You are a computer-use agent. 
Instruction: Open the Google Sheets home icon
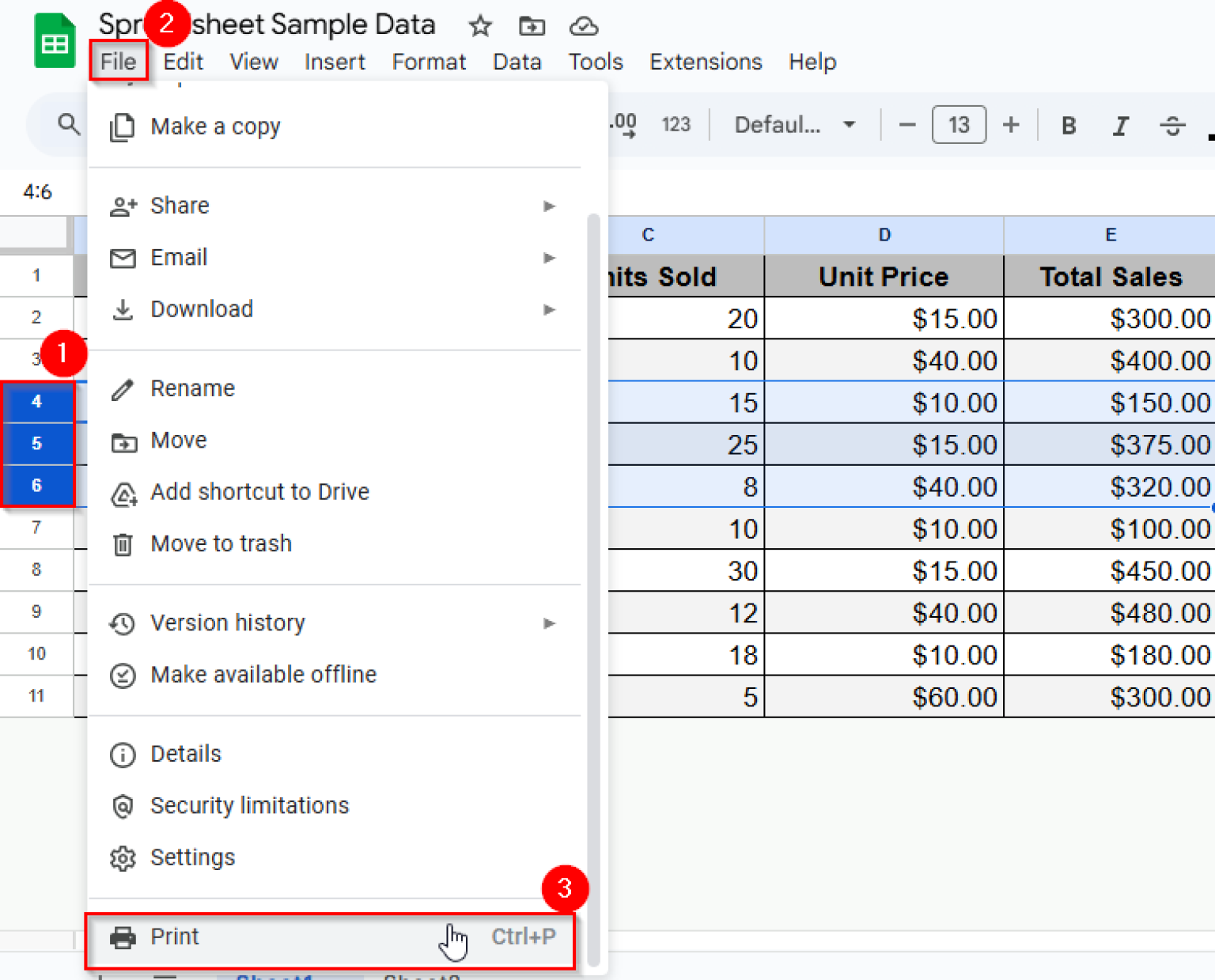click(x=54, y=43)
